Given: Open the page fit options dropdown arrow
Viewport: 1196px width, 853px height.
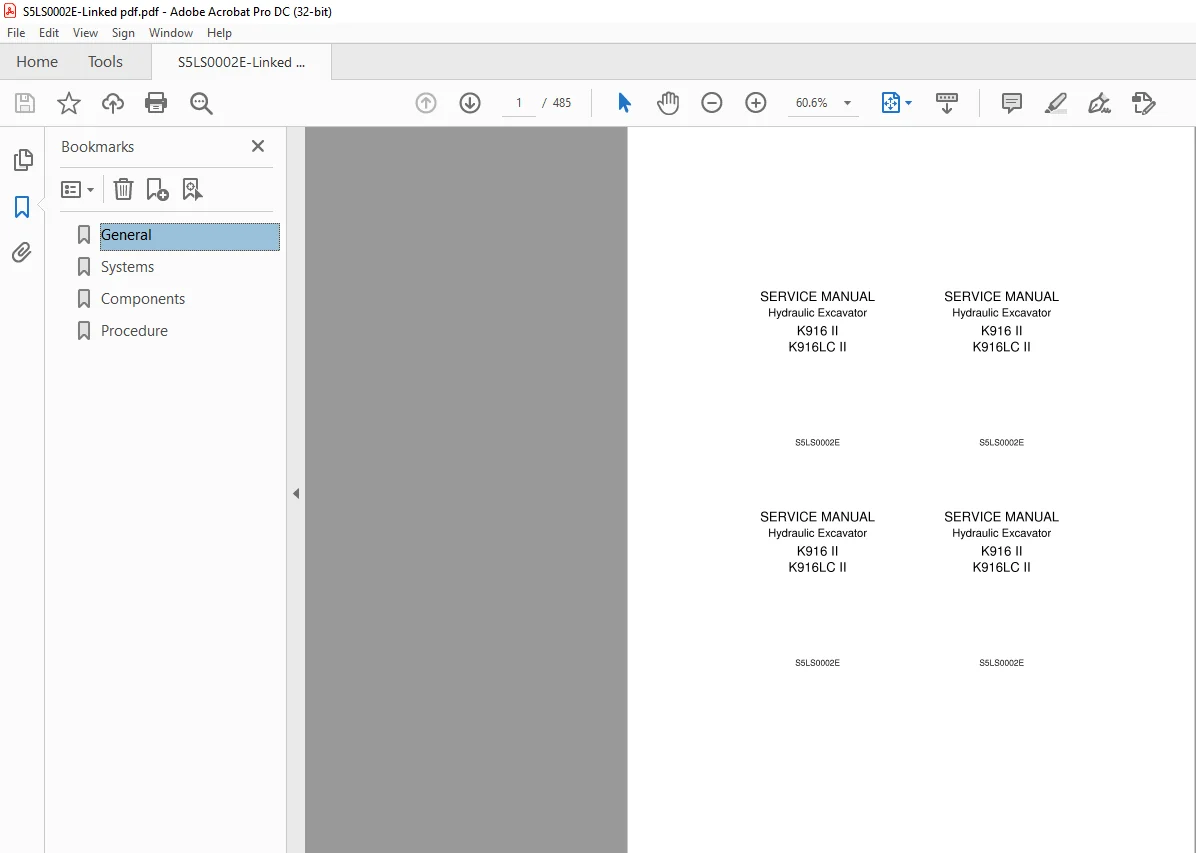Looking at the screenshot, I should (908, 103).
